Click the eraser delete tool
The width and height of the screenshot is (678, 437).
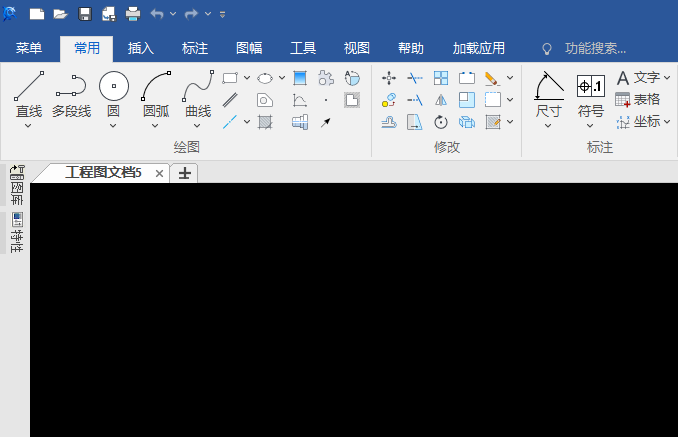tap(493, 78)
